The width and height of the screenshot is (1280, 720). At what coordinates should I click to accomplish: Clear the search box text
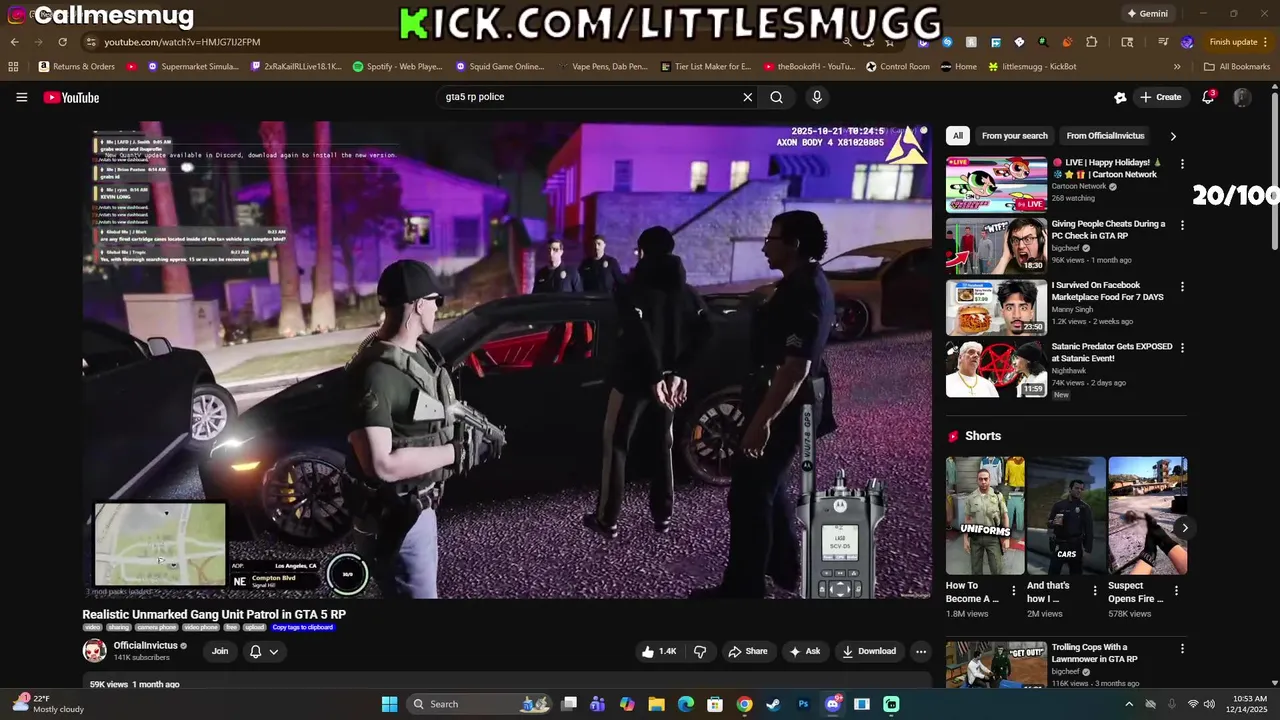[x=747, y=97]
